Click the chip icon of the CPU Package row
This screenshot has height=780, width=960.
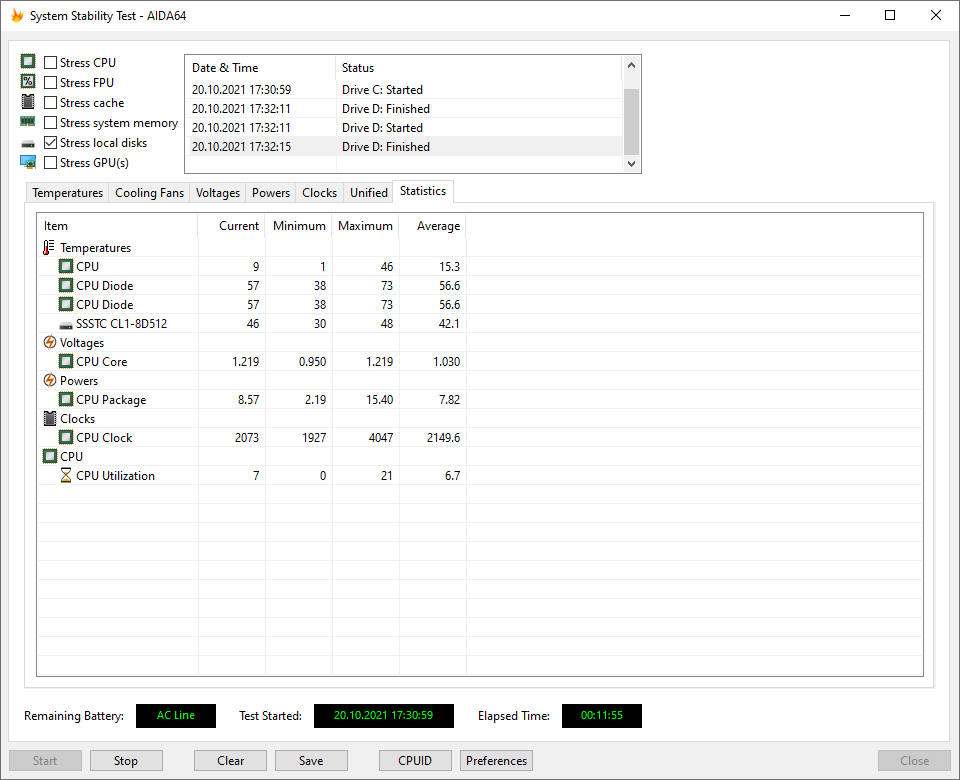(x=66, y=399)
